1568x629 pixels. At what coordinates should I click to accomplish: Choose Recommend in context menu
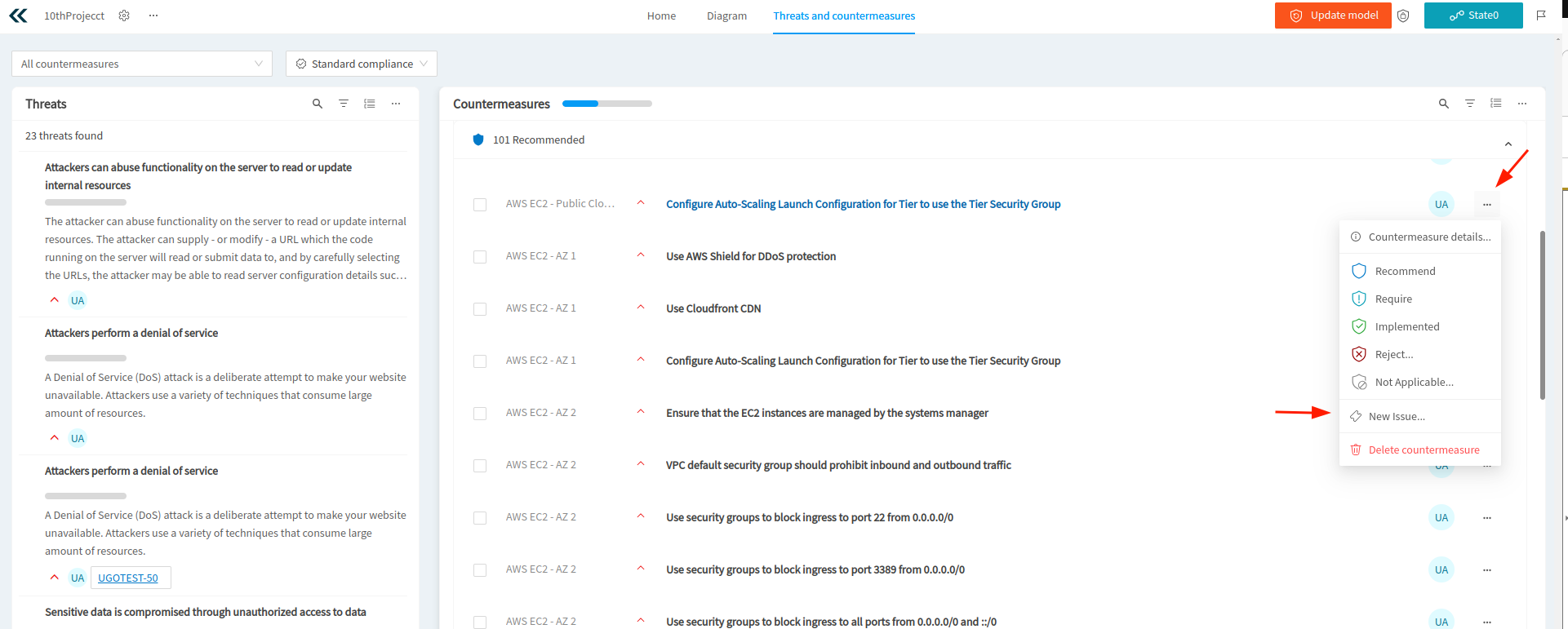click(1420, 271)
